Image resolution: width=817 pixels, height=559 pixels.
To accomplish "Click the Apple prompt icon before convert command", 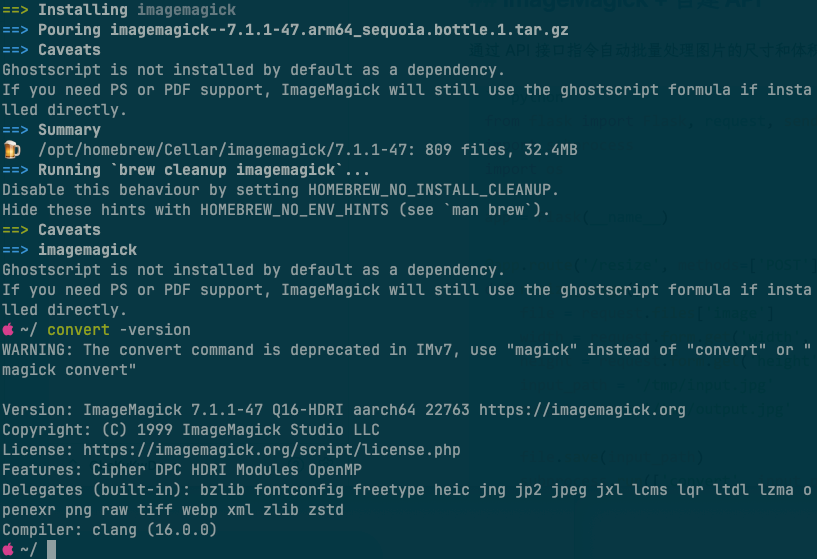I will click(8, 330).
